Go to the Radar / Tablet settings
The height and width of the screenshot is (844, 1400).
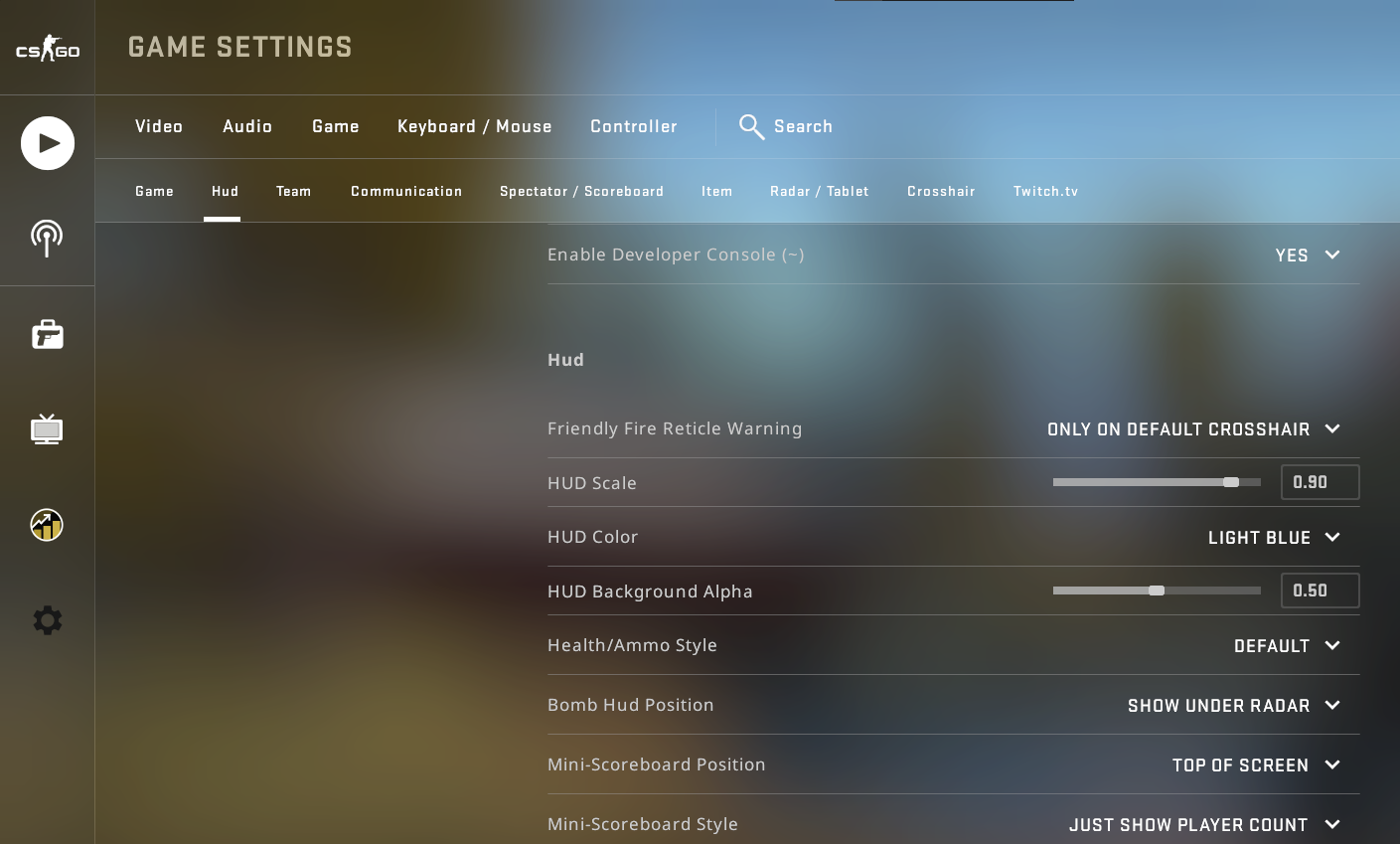click(819, 192)
